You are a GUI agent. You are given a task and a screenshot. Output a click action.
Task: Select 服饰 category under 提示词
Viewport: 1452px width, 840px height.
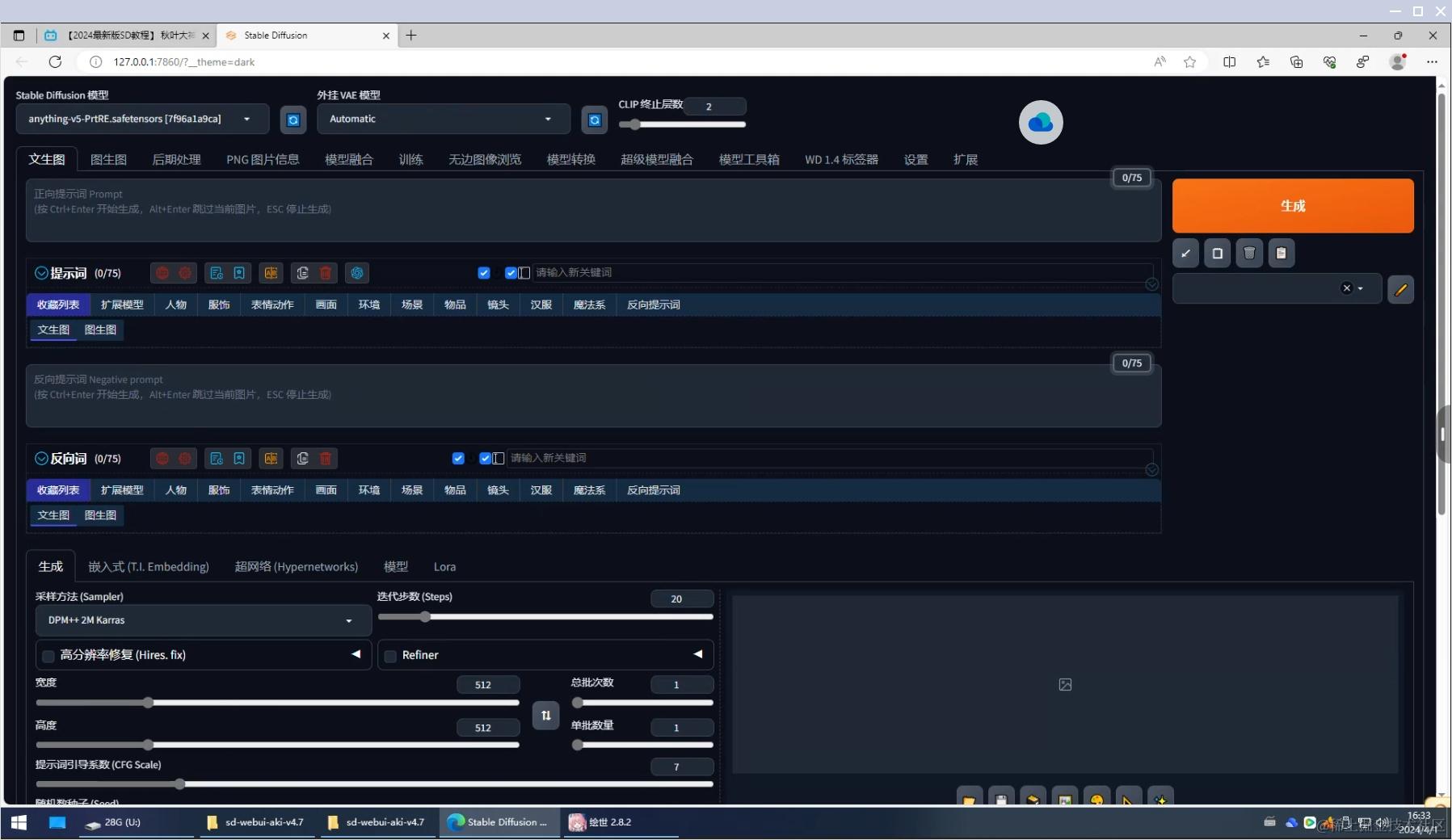219,305
